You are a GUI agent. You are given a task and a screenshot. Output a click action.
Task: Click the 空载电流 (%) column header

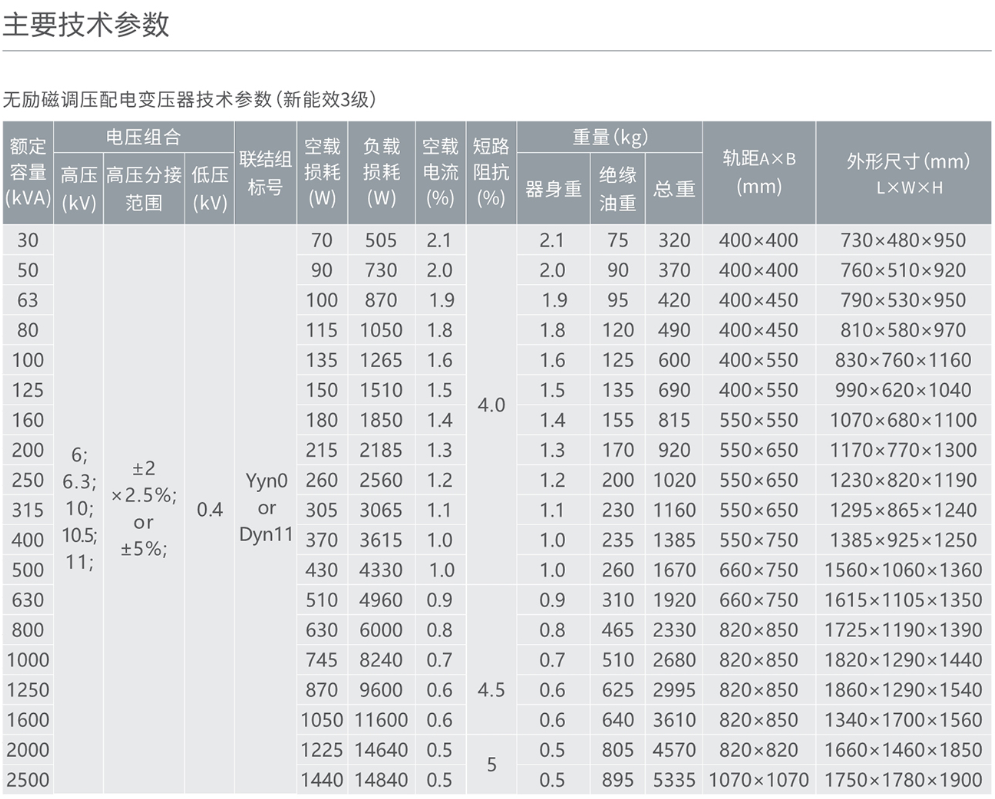click(440, 173)
